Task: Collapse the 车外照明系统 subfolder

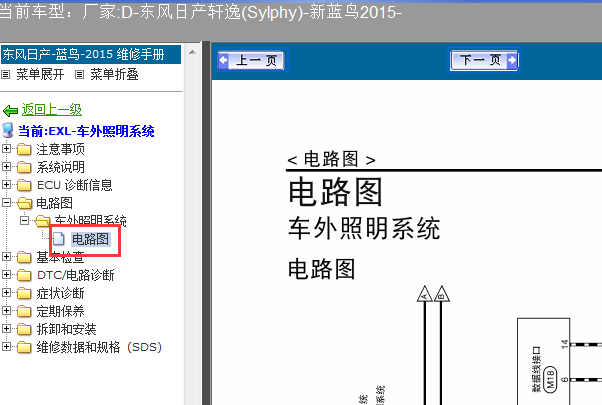Action: point(24,220)
